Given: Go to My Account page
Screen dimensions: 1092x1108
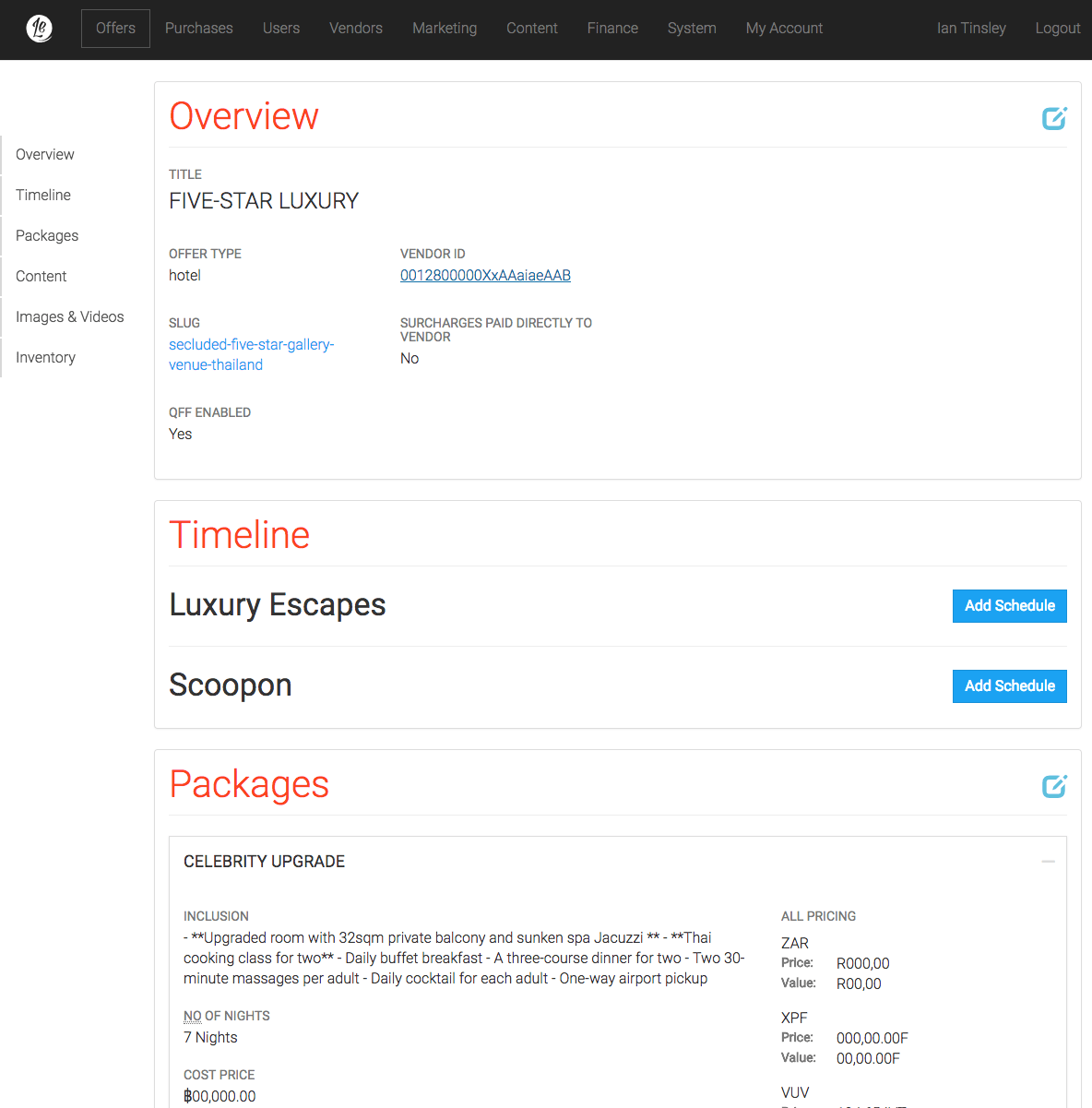Looking at the screenshot, I should 783,29.
